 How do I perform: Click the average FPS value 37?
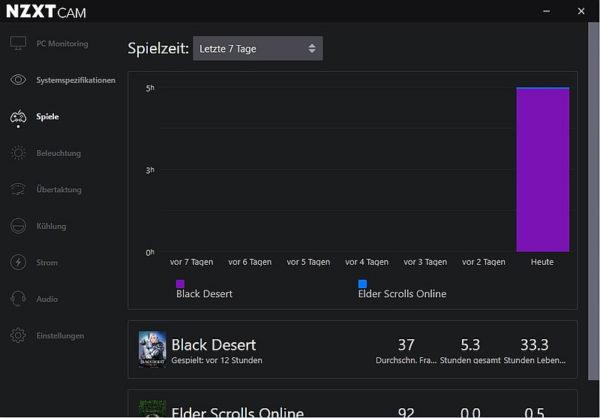(406, 345)
